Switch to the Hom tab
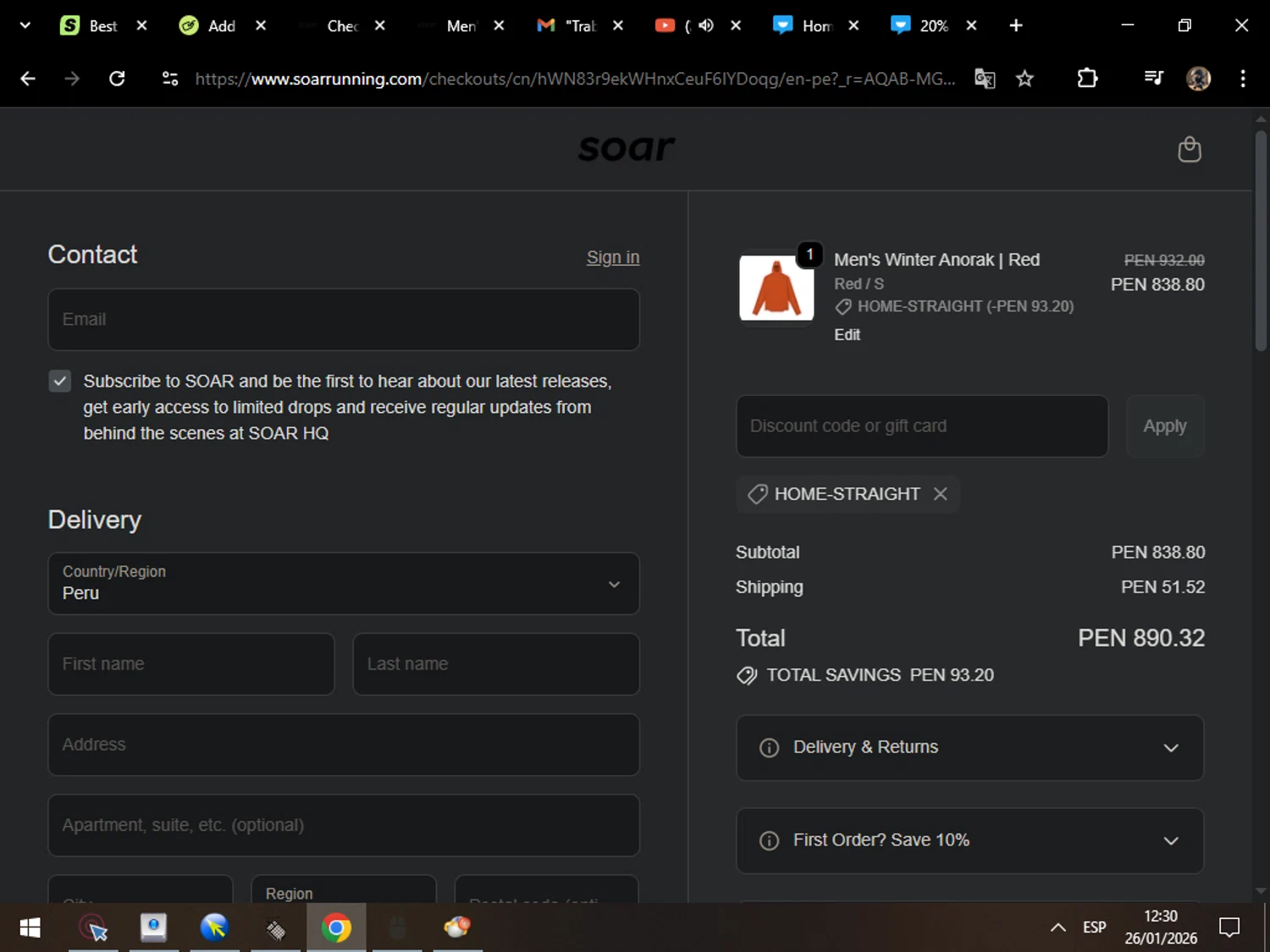This screenshot has height=952, width=1270. click(x=803, y=25)
